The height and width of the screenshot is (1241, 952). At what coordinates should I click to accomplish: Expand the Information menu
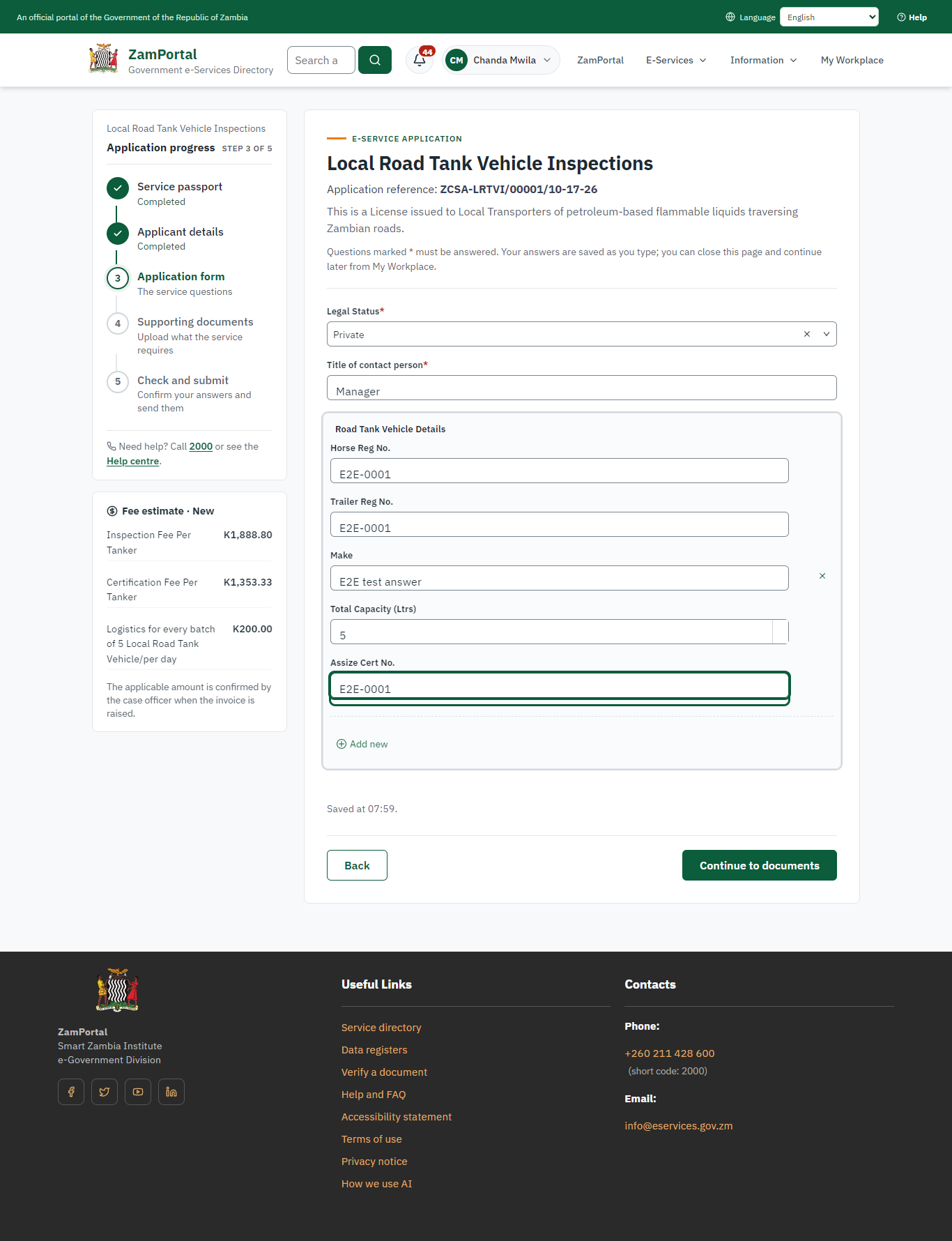[763, 61]
